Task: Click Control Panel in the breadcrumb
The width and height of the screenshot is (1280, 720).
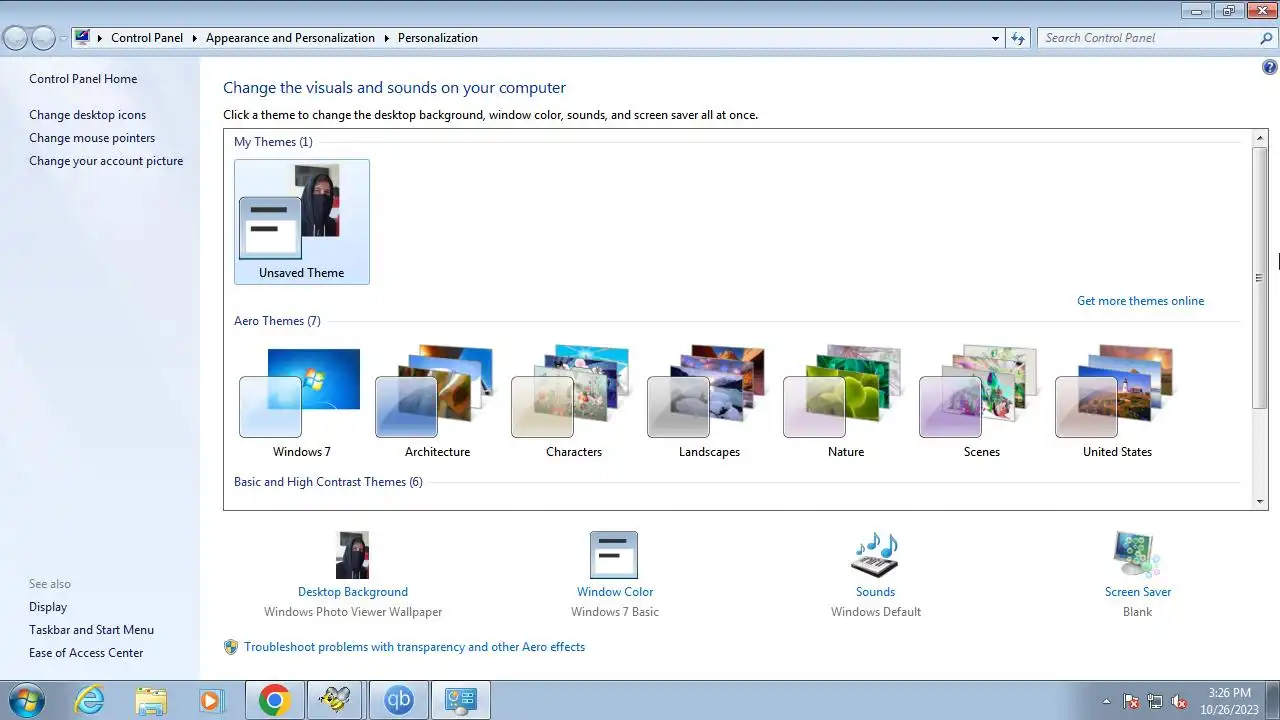Action: click(x=147, y=38)
